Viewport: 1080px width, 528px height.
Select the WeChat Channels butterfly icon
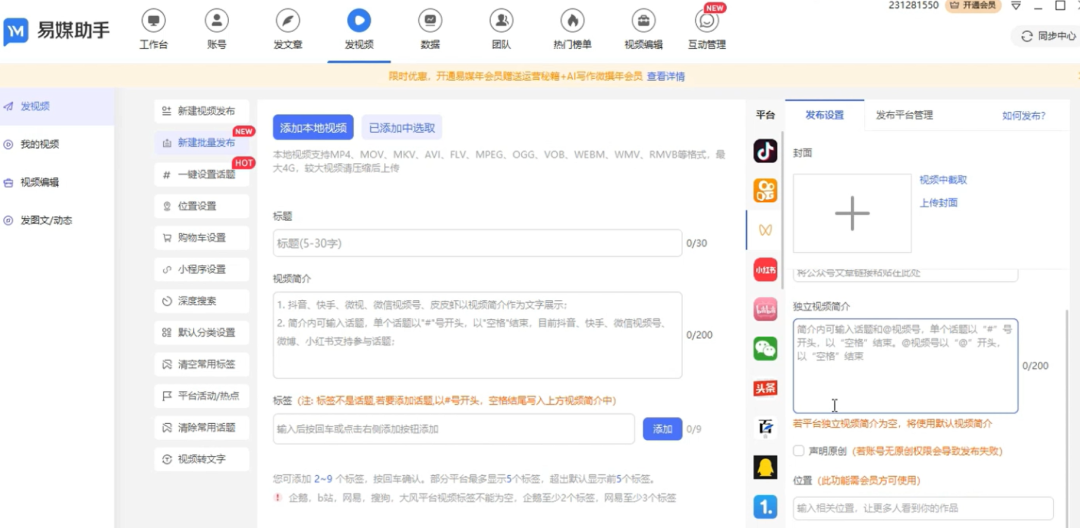765,230
